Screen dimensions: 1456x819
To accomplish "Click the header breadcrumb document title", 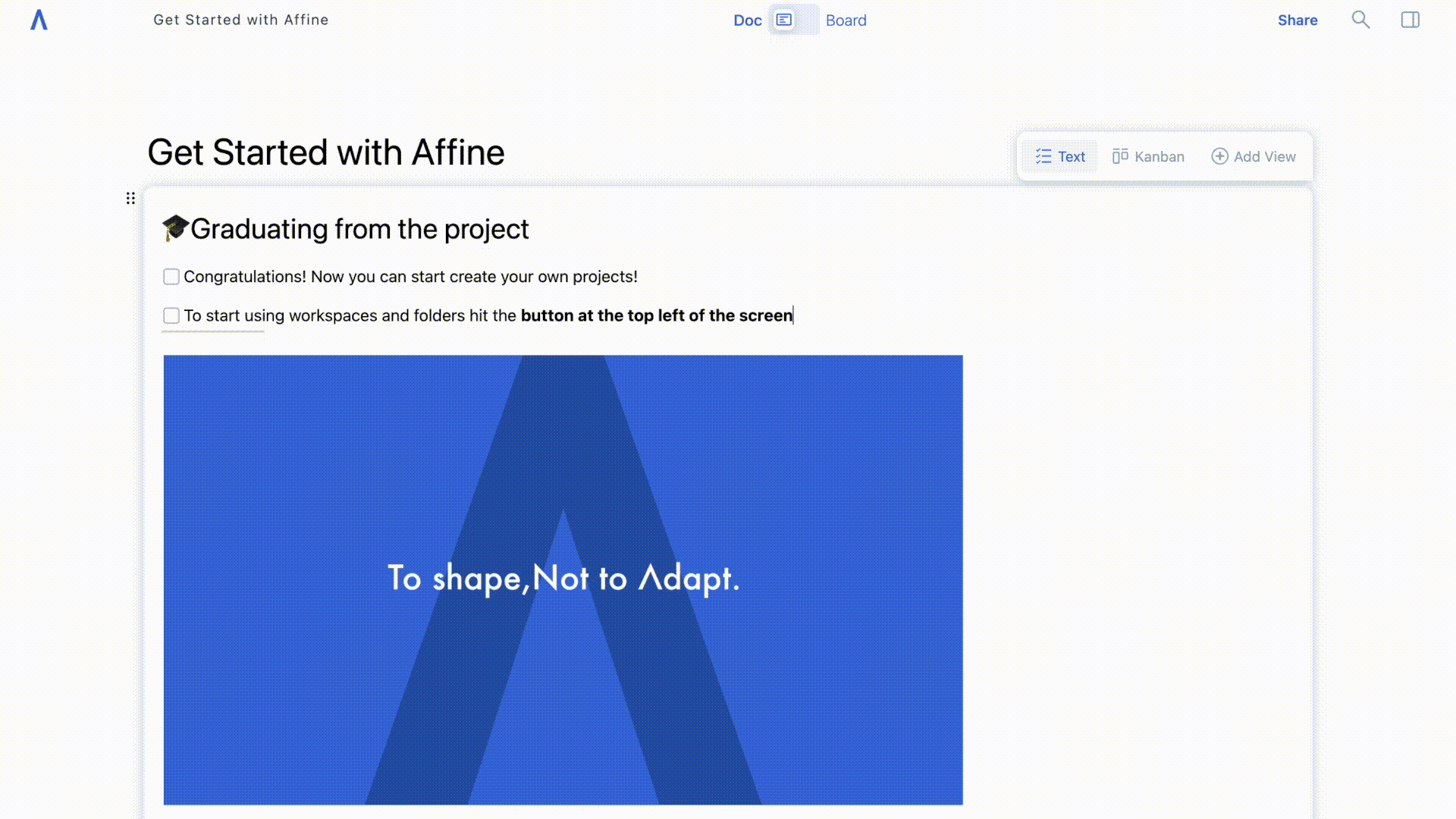I will coord(241,20).
